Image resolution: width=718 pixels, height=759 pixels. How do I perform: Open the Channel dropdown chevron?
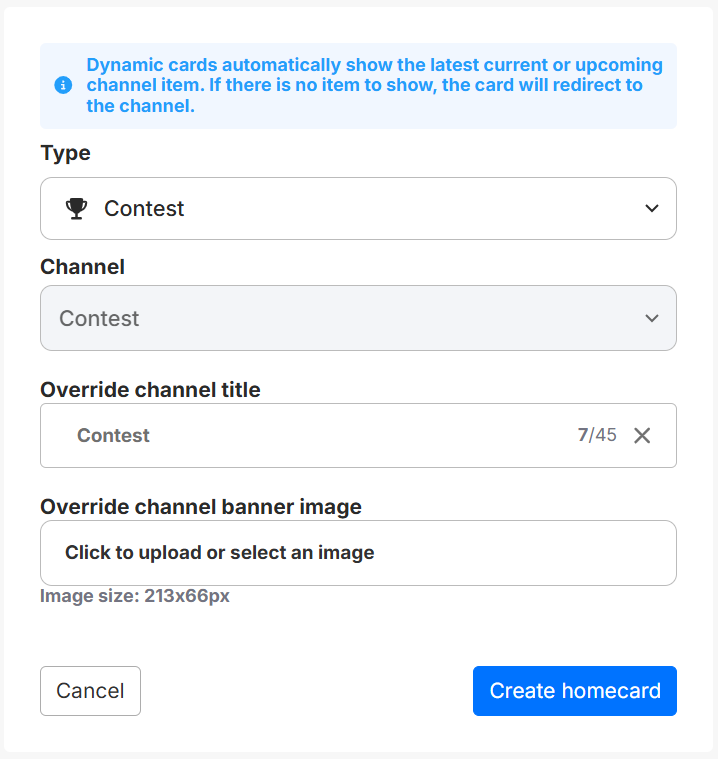652,318
